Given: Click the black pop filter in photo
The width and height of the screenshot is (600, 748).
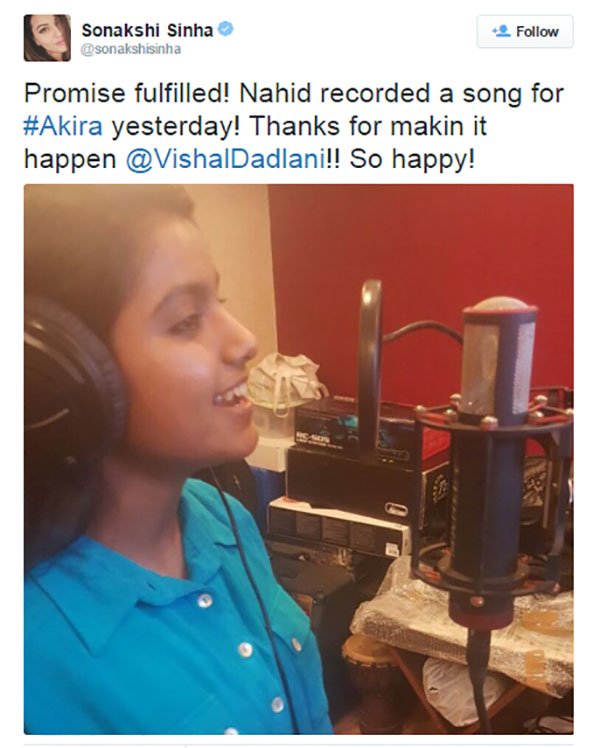Looking at the screenshot, I should point(370,367).
